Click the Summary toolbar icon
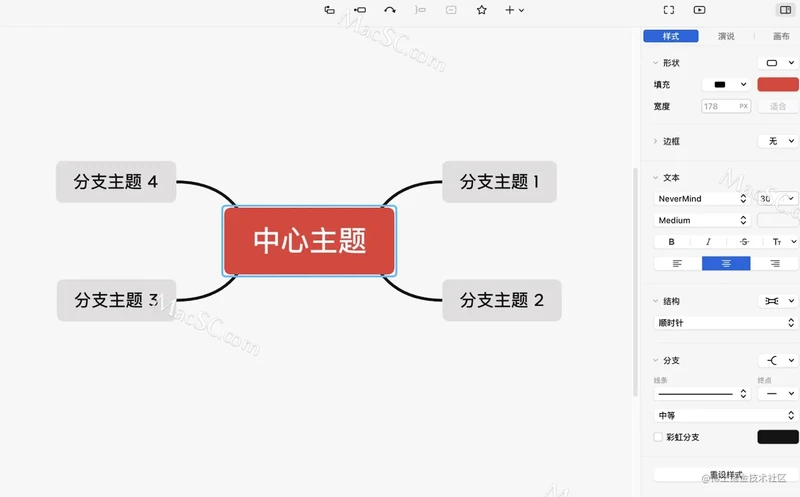This screenshot has height=497, width=800. [451, 10]
